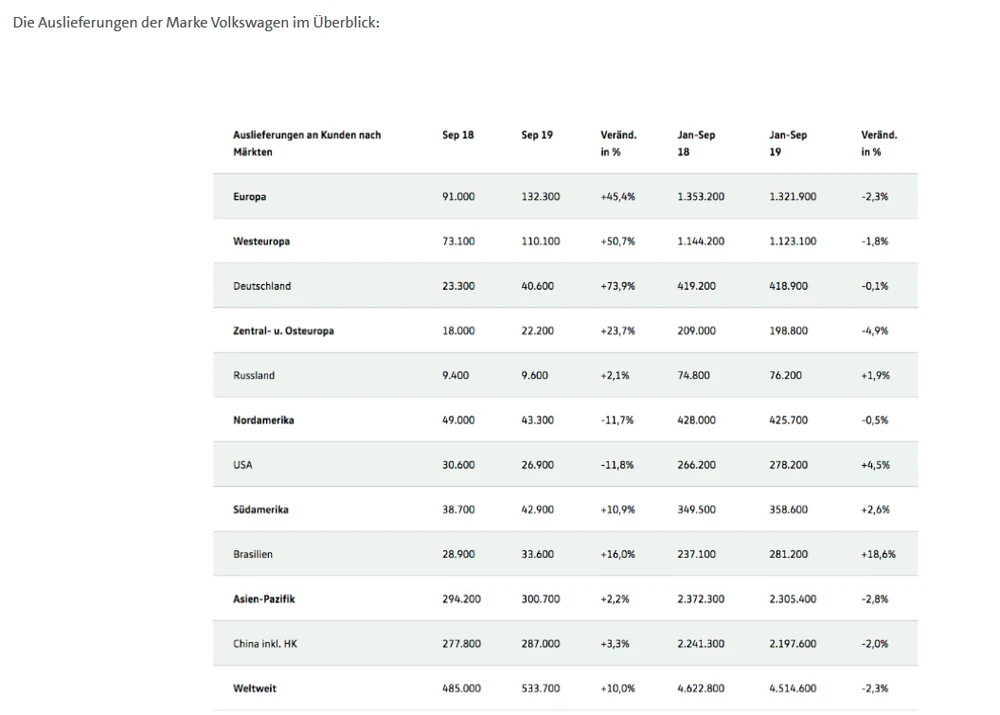Select the 'Deutschland' row label
Image resolution: width=1000 pixels, height=715 pixels.
[x=262, y=286]
